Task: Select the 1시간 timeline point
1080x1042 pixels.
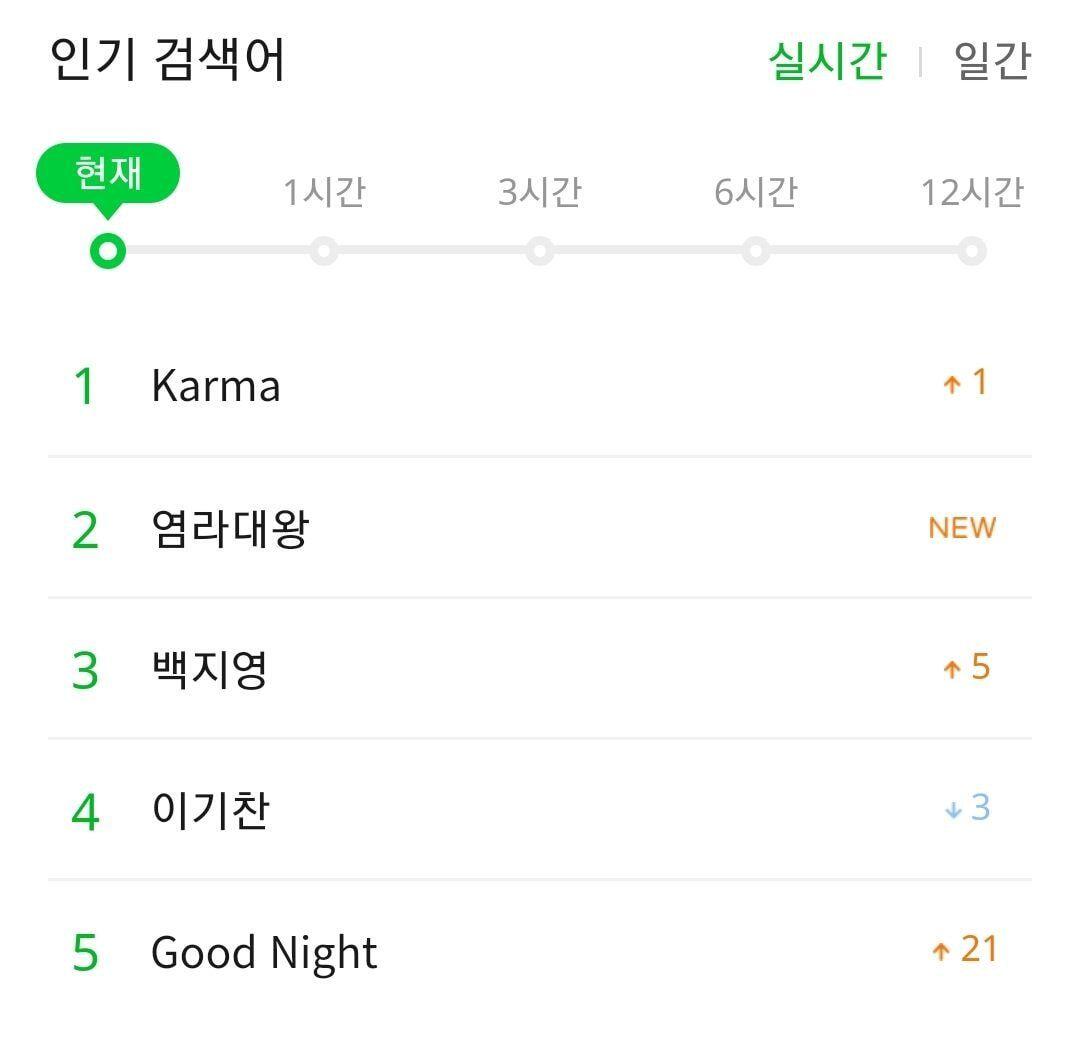Action: point(324,250)
